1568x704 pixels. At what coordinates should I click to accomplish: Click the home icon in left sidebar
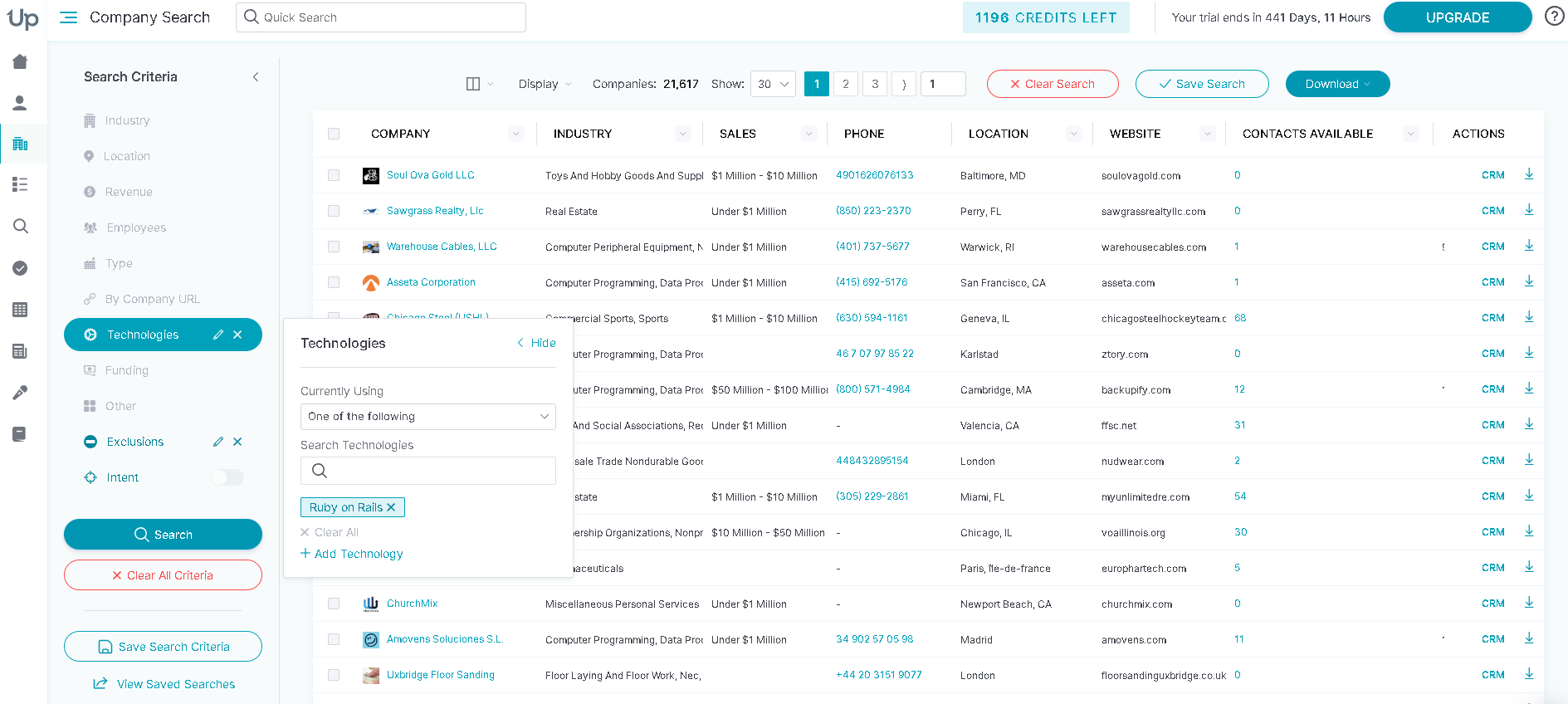tap(21, 61)
